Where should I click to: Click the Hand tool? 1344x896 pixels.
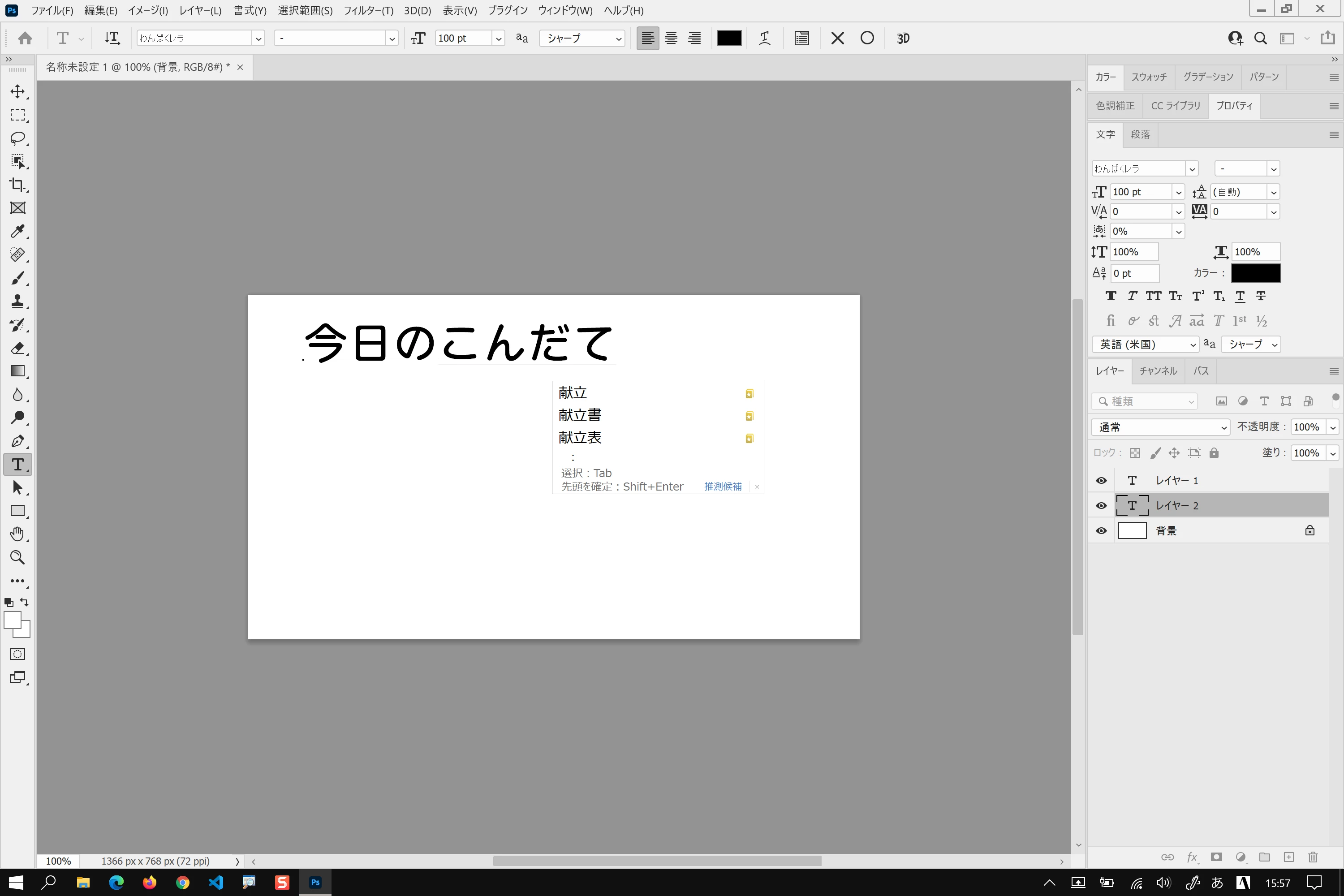(x=18, y=534)
